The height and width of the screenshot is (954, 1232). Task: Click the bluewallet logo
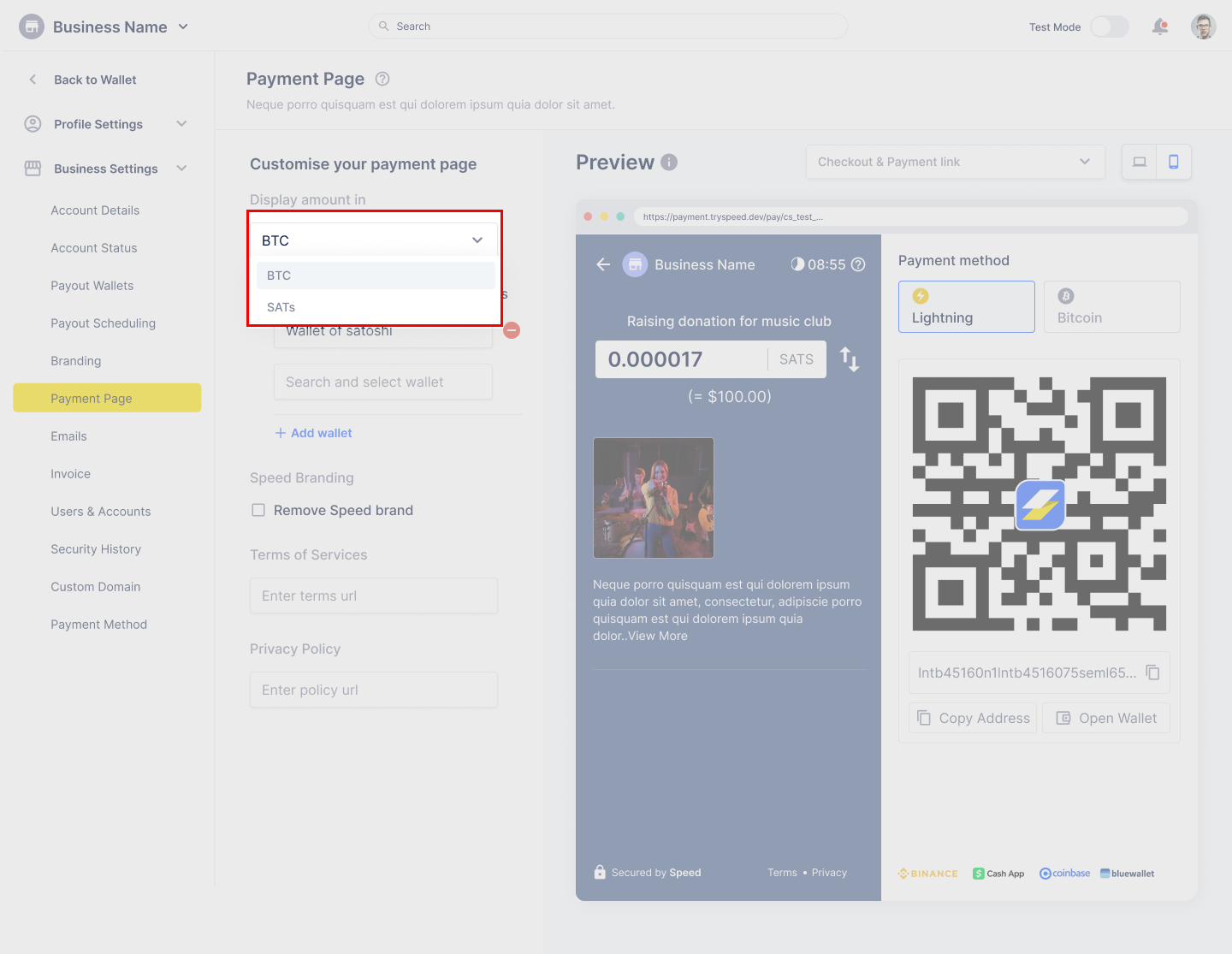tap(1127, 874)
